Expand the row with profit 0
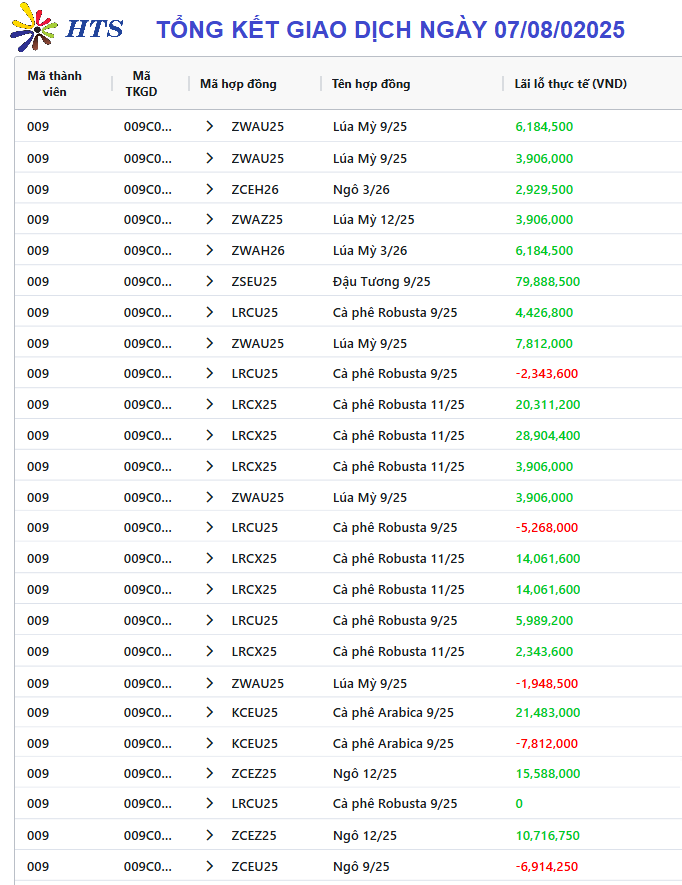 209,804
